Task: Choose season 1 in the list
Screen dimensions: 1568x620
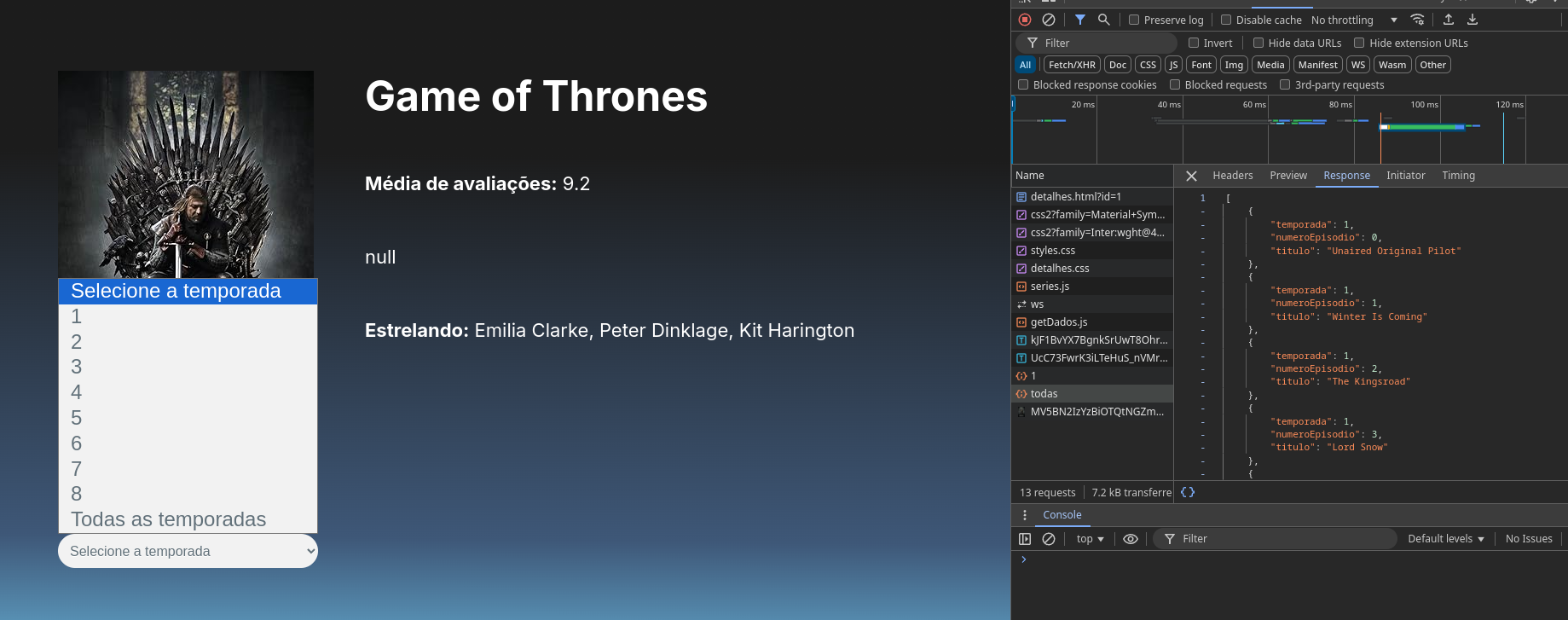Action: click(x=188, y=316)
